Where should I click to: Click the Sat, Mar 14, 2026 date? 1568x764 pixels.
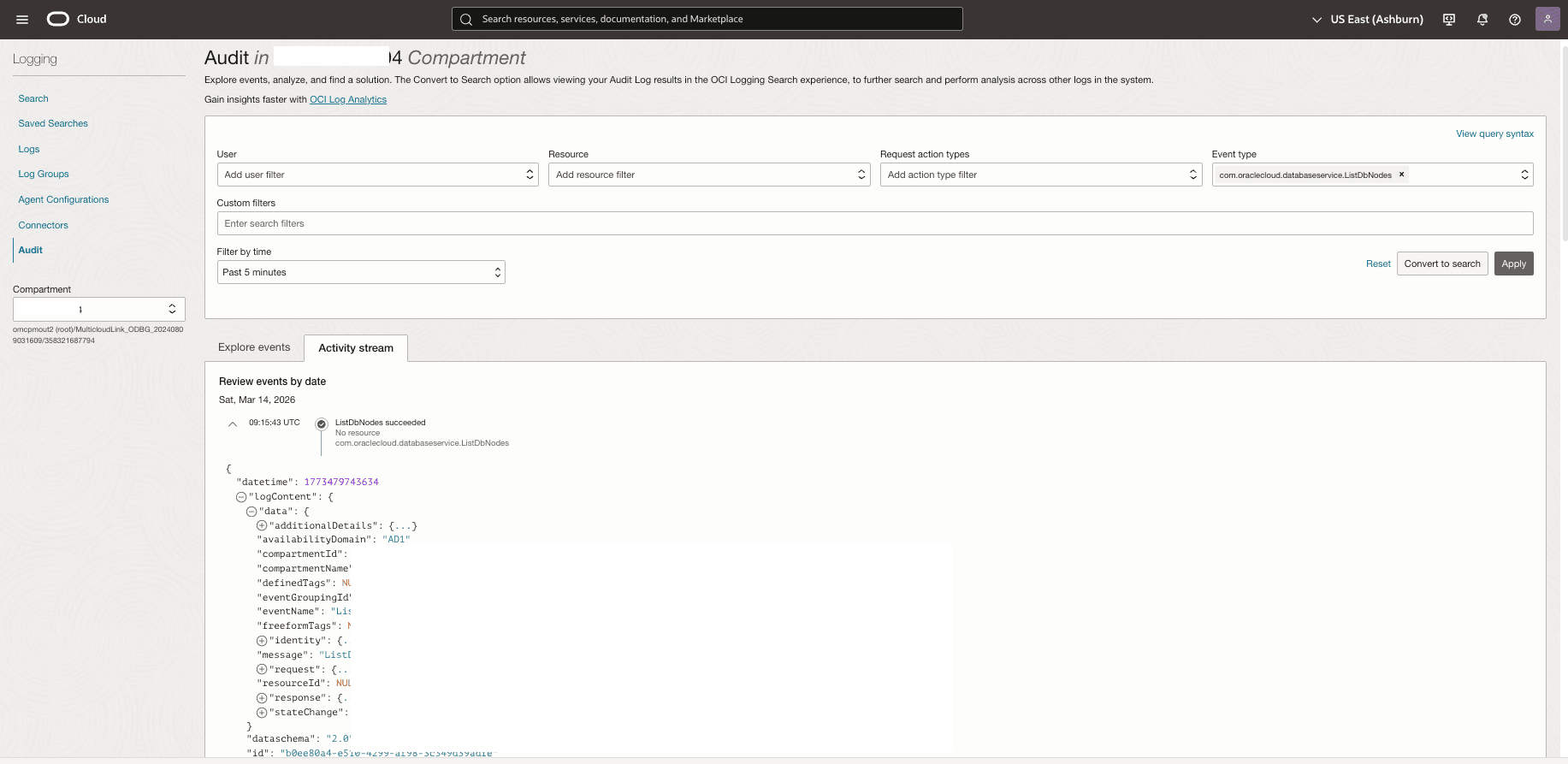[257, 400]
